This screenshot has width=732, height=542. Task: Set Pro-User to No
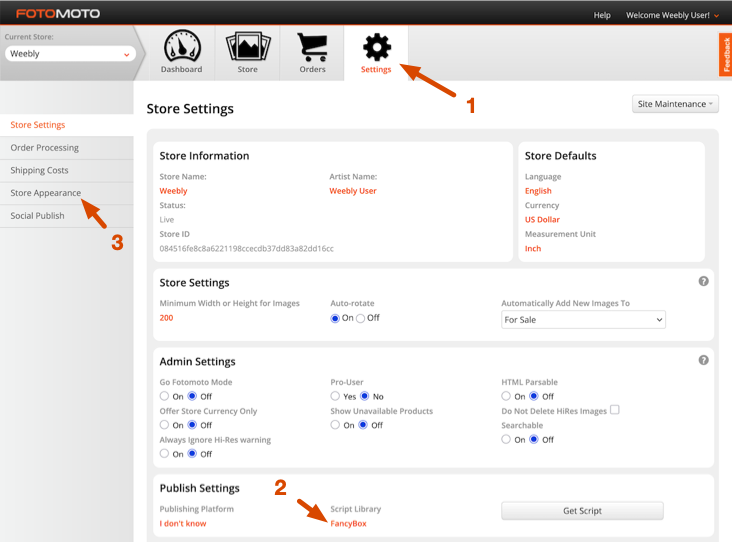tap(365, 396)
